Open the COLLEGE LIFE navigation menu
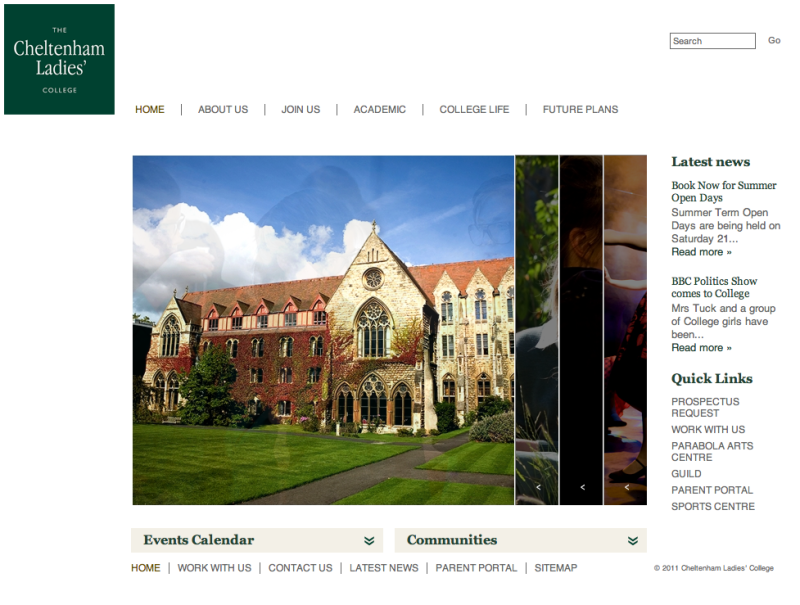Image resolution: width=800 pixels, height=605 pixels. [x=474, y=109]
